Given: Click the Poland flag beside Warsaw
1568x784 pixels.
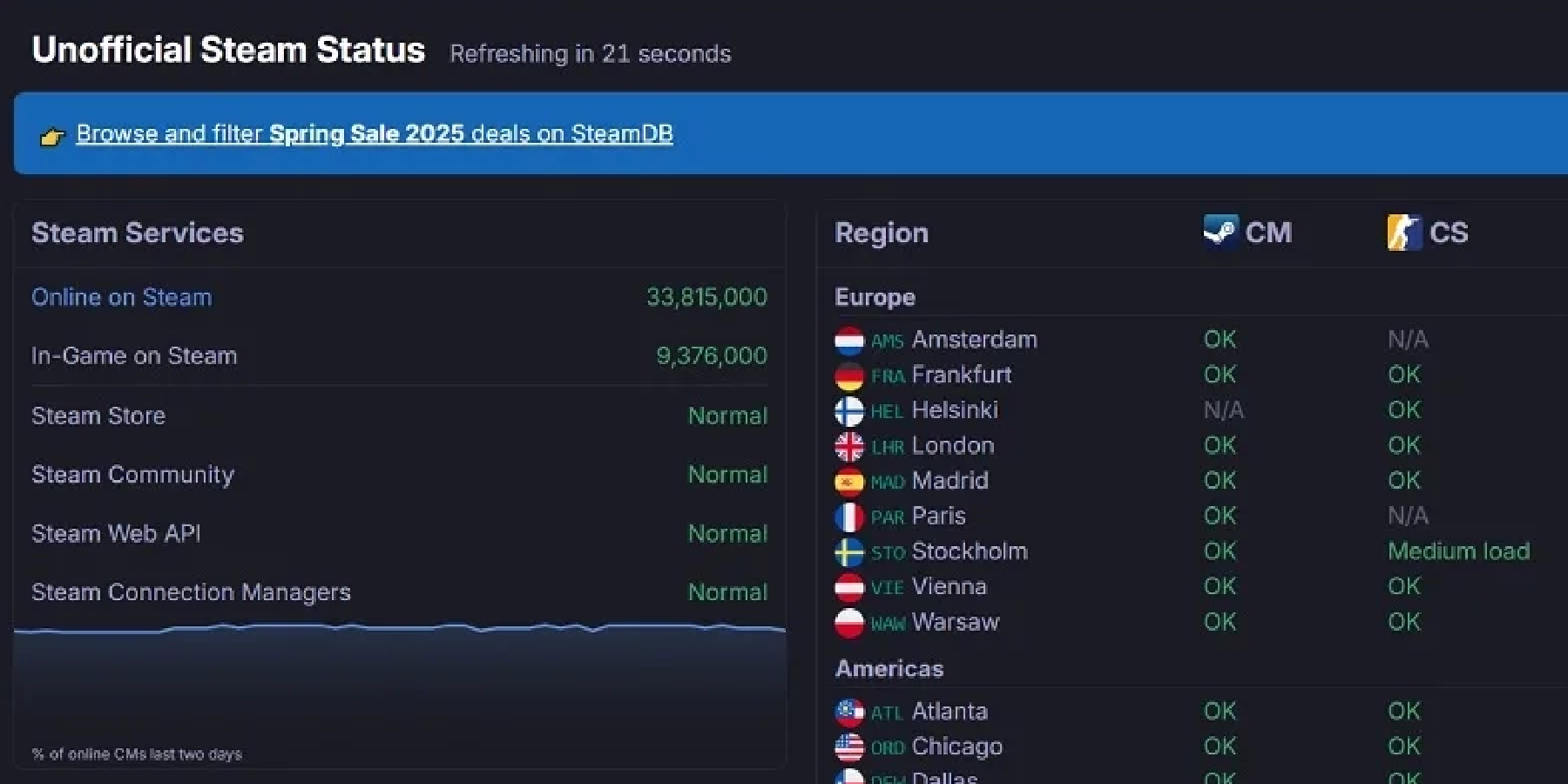Looking at the screenshot, I should 849,623.
